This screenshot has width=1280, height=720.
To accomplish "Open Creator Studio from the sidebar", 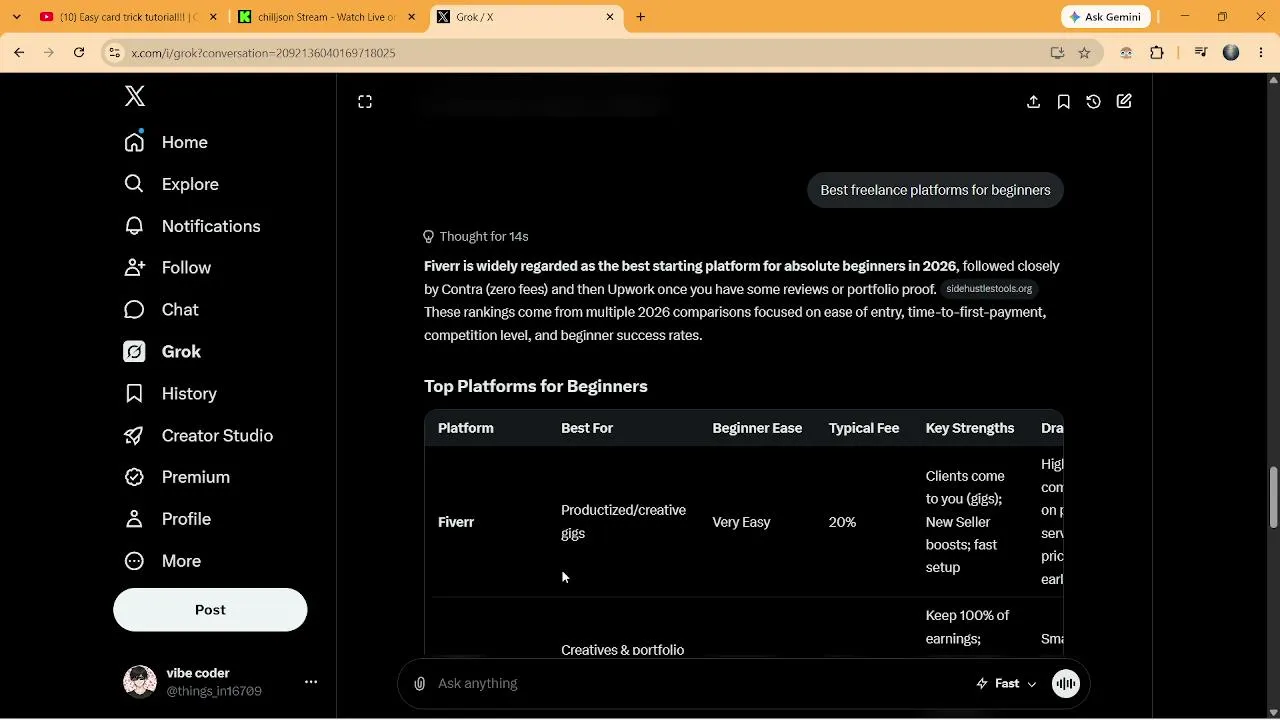I will coord(198,436).
